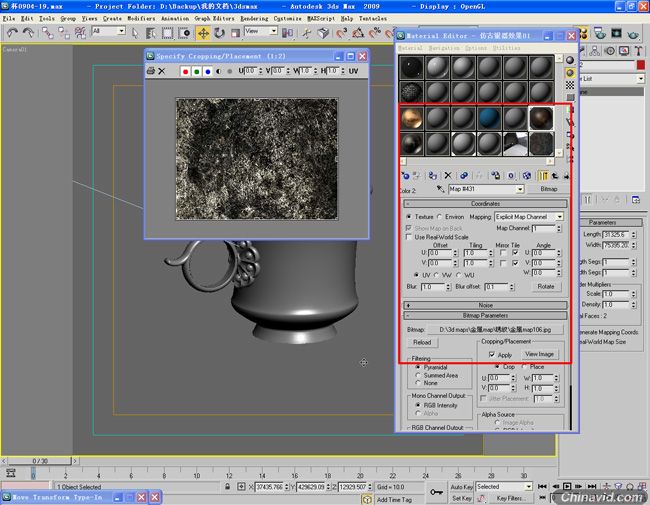Click Use Pivot Point Center icon
This screenshot has width=650, height=505.
click(287, 33)
